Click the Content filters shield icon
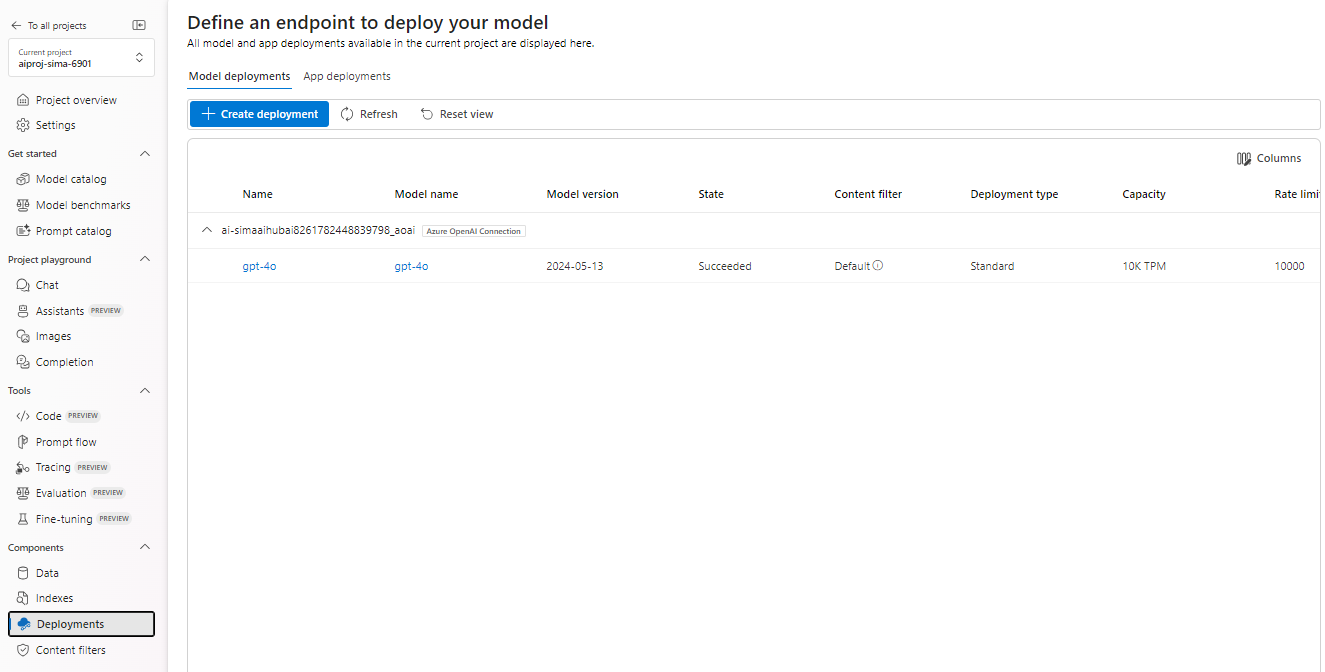The image size is (1325, 672). (x=23, y=650)
